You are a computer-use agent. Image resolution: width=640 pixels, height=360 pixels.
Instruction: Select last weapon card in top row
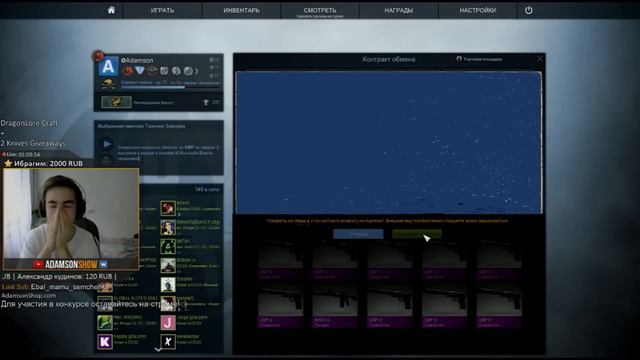tap(499, 260)
